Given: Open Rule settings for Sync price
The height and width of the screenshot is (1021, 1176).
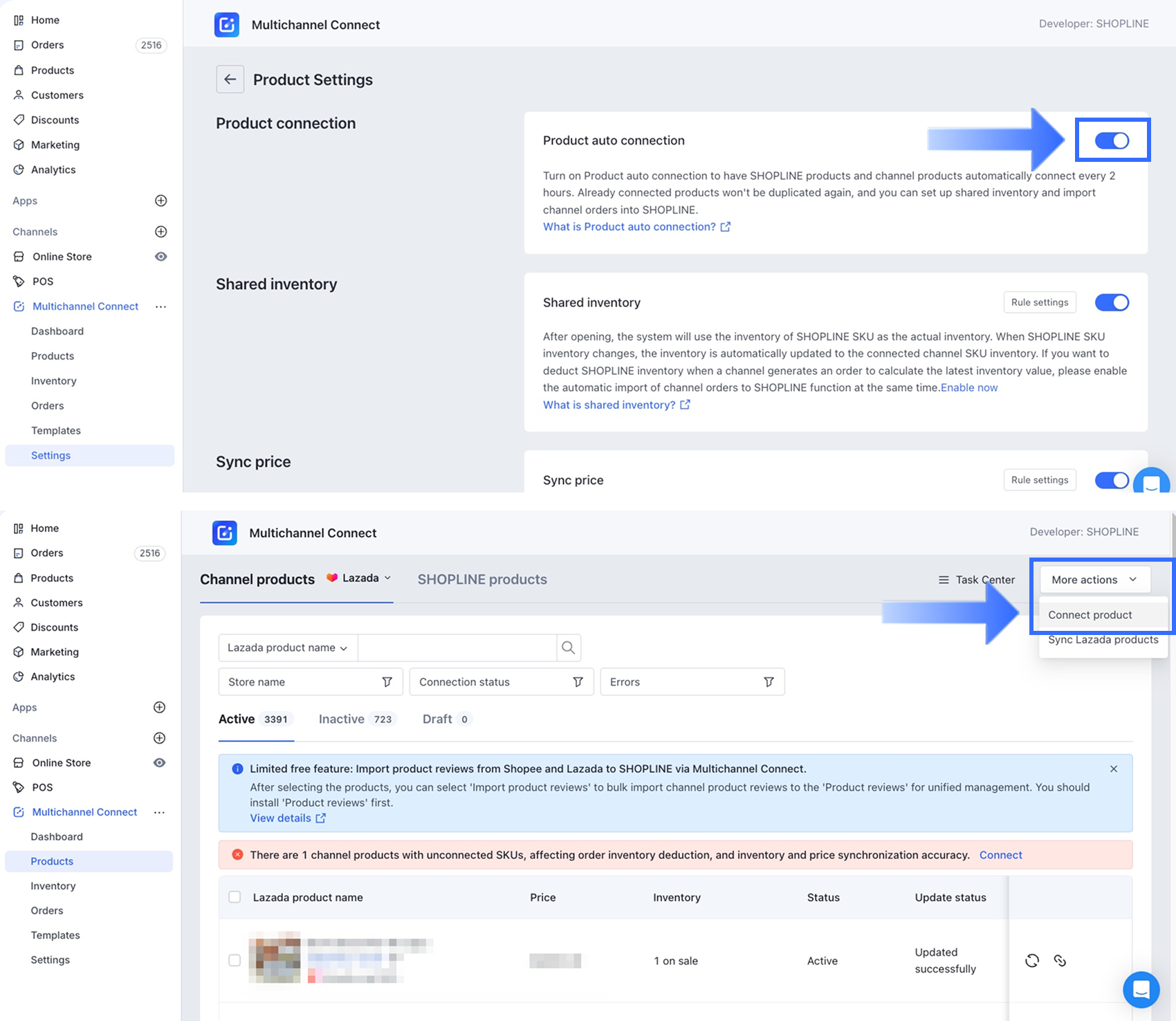Looking at the screenshot, I should pos(1040,480).
